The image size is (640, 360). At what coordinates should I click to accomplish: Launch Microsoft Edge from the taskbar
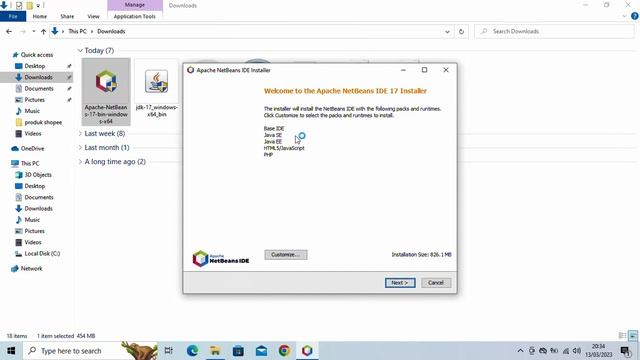pyautogui.click(x=192, y=351)
